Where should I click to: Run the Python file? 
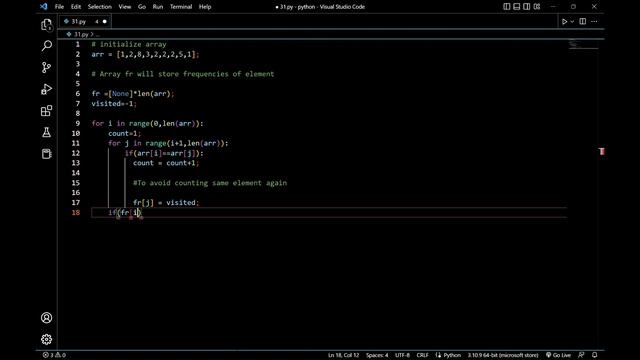(564, 22)
